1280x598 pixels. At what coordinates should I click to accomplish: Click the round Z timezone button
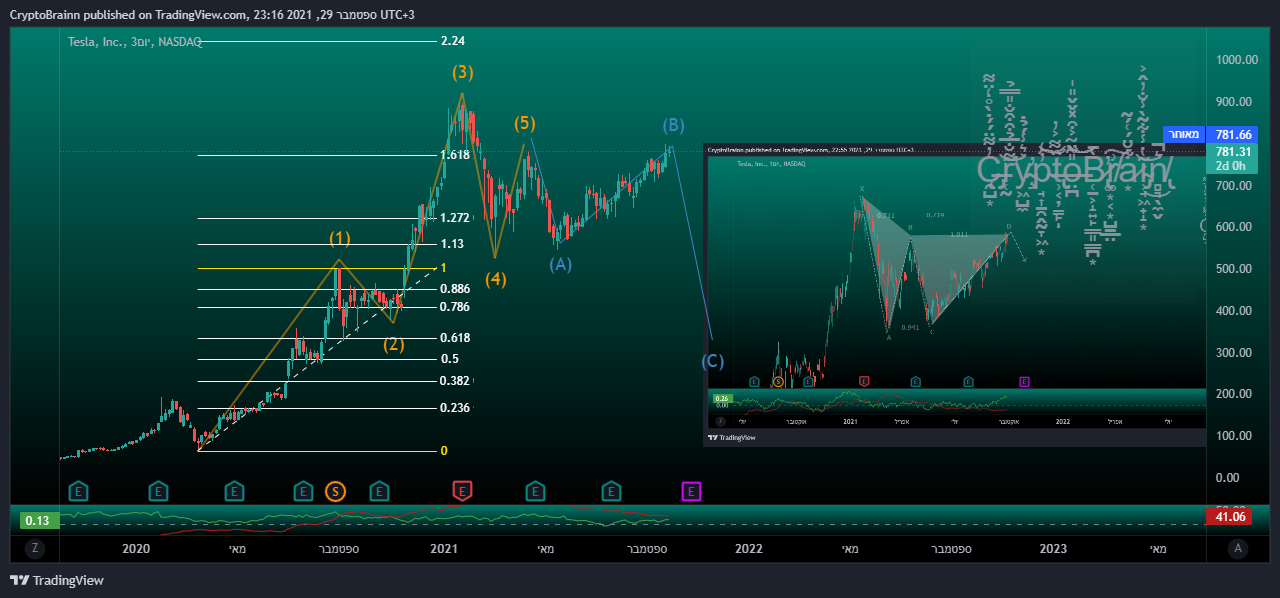35,548
